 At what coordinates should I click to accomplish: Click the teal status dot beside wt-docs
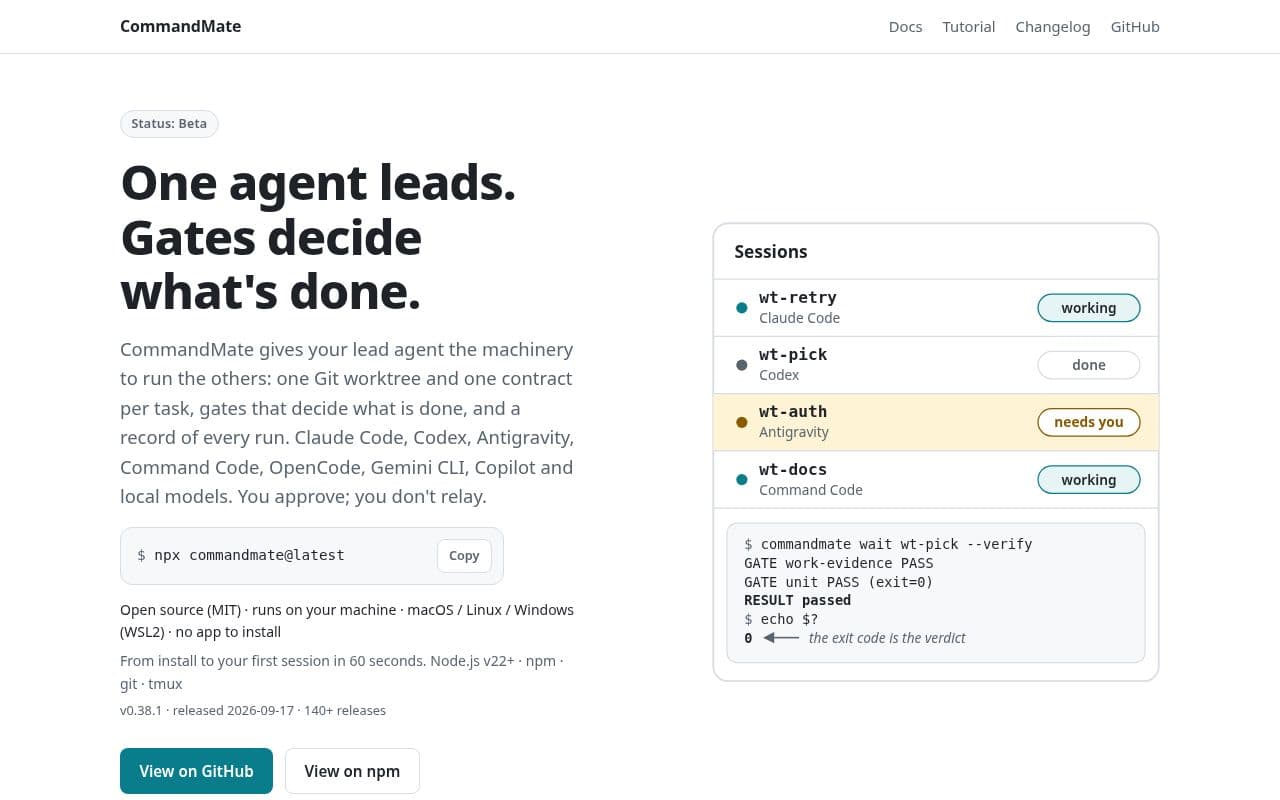pos(742,480)
